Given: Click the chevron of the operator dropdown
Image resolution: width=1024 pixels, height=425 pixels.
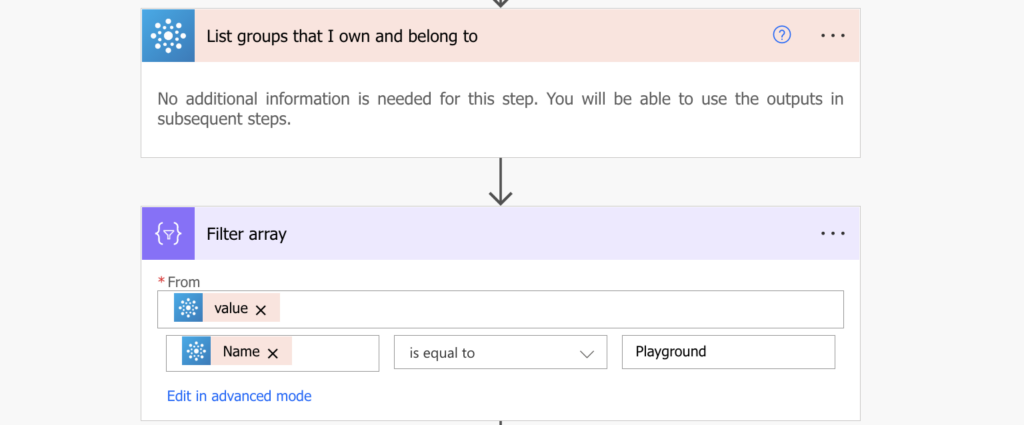Looking at the screenshot, I should click(586, 354).
